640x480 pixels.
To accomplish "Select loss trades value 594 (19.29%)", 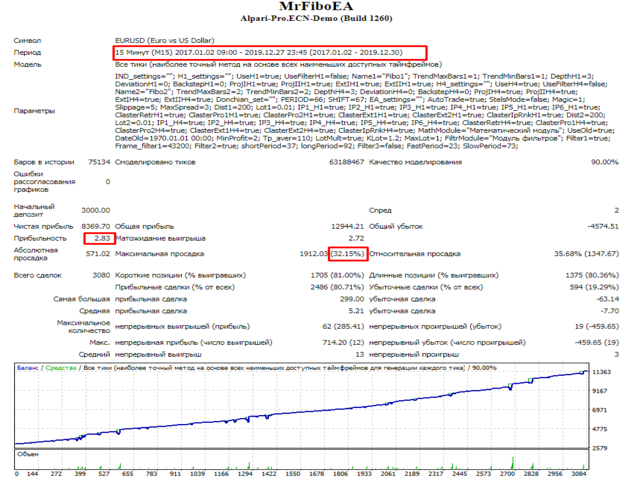I will [x=594, y=287].
